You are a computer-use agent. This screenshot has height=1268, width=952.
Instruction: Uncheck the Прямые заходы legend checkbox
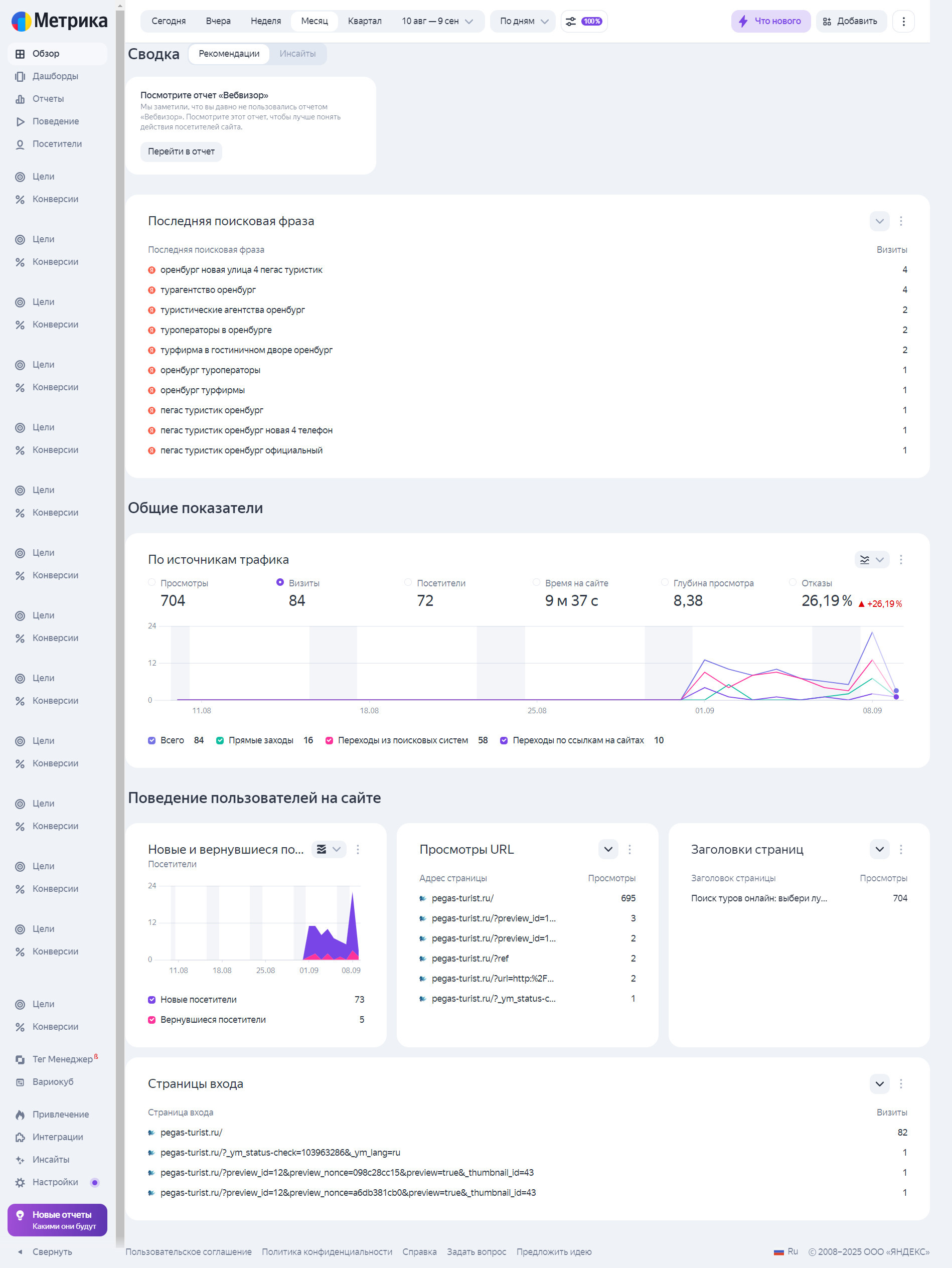[x=220, y=740]
